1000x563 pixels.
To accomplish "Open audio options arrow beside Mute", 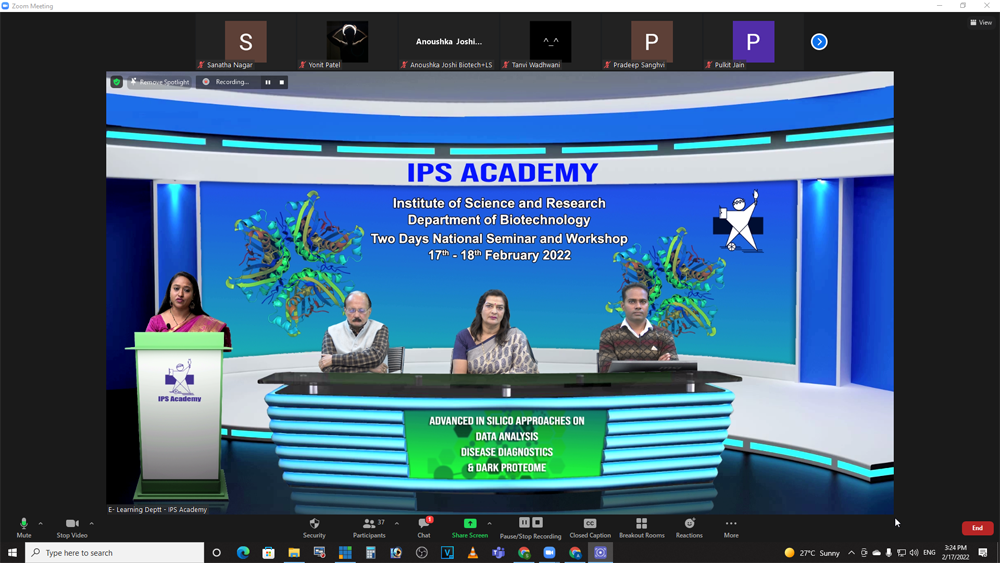I will [x=41, y=523].
